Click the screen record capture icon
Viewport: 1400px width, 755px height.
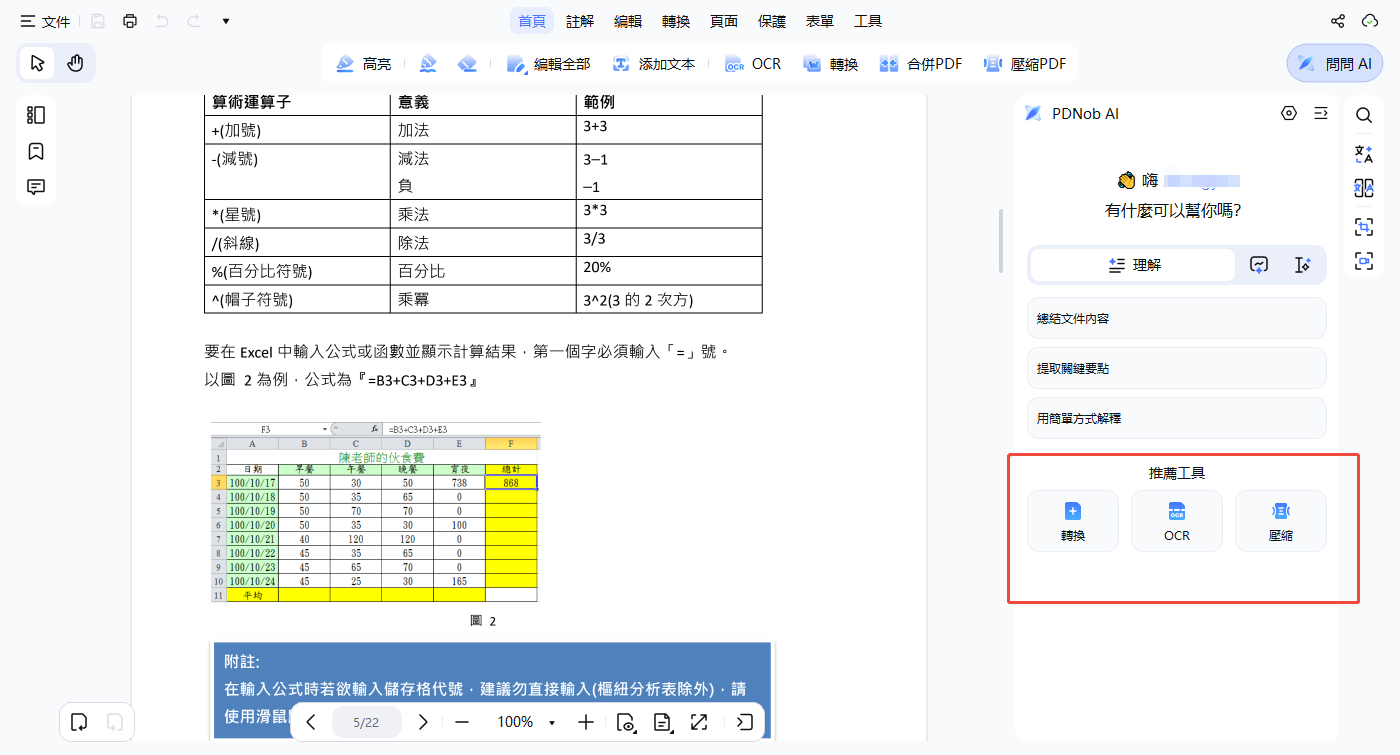click(1364, 261)
